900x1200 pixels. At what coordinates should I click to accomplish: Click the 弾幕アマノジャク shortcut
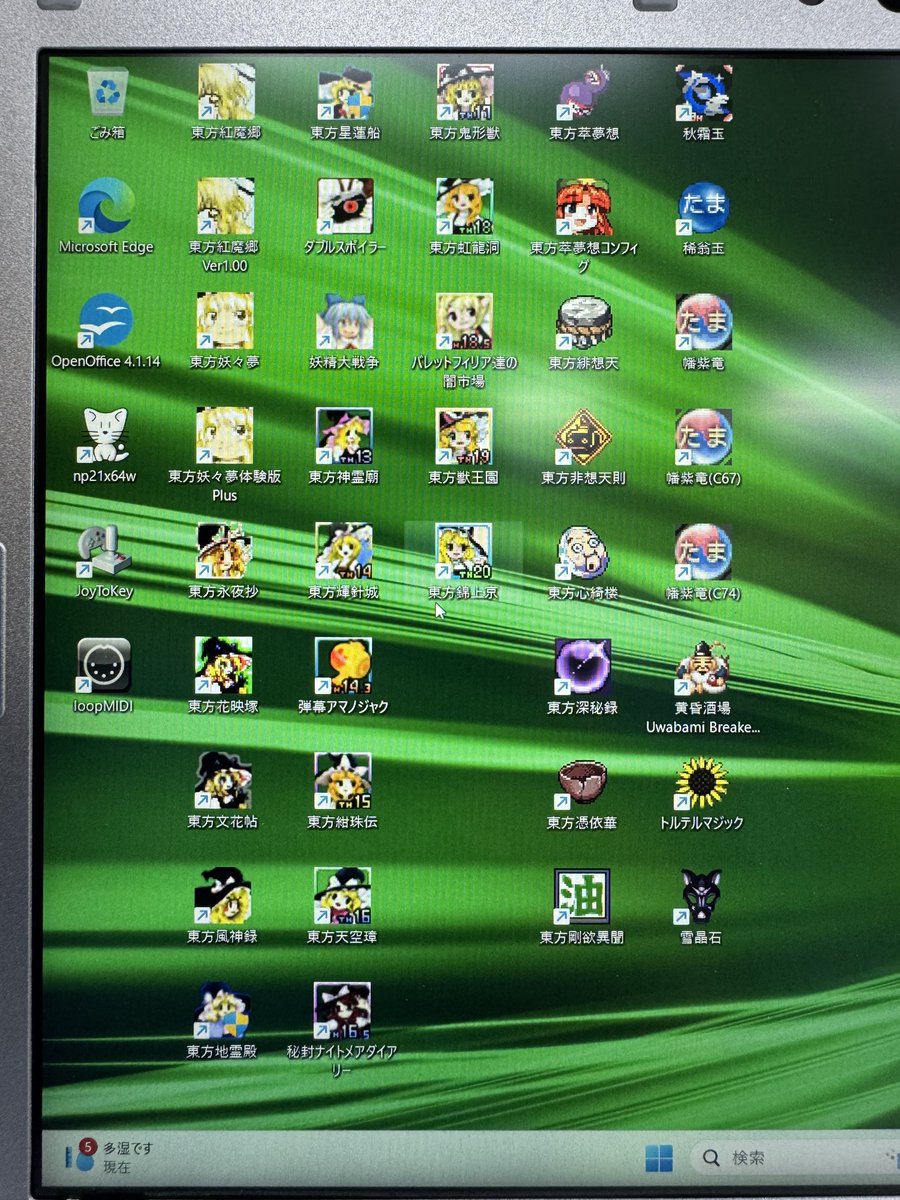pos(343,665)
